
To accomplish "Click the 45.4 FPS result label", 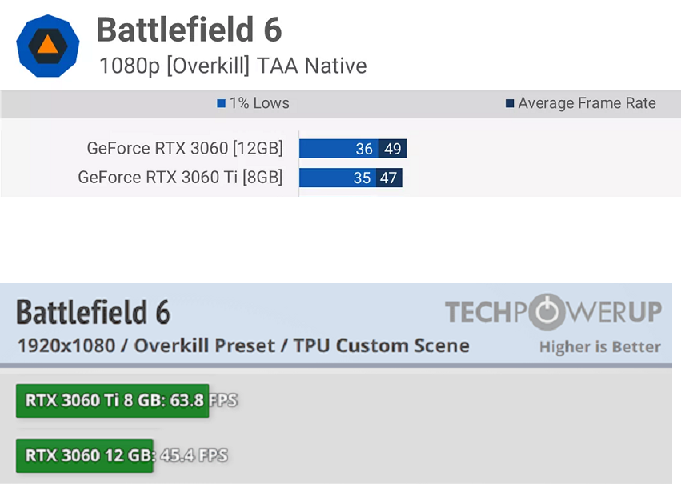I will [194, 455].
